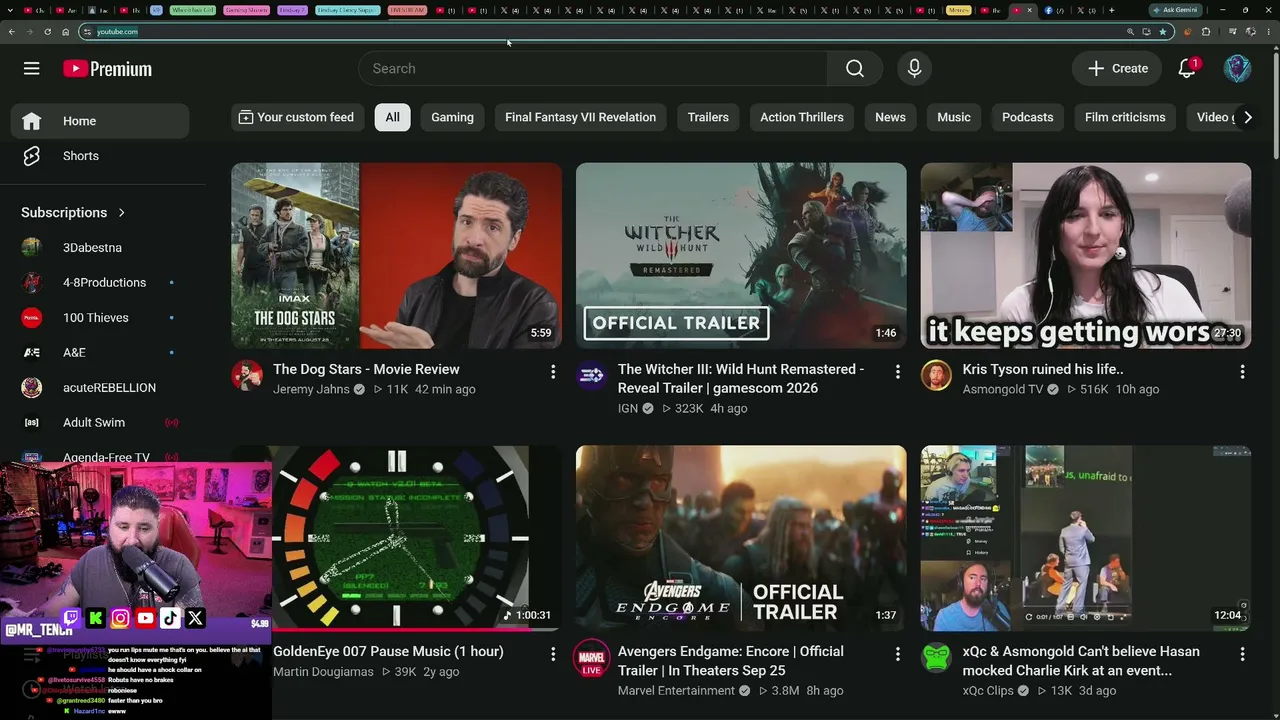Select the Film criticisms filter chip
1280x720 pixels.
tap(1125, 117)
